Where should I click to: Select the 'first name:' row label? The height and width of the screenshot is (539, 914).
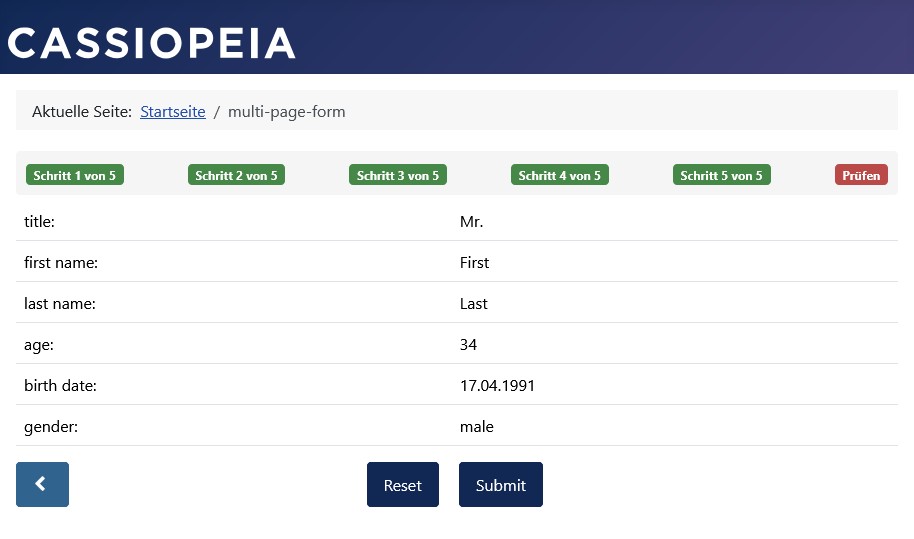(60, 263)
